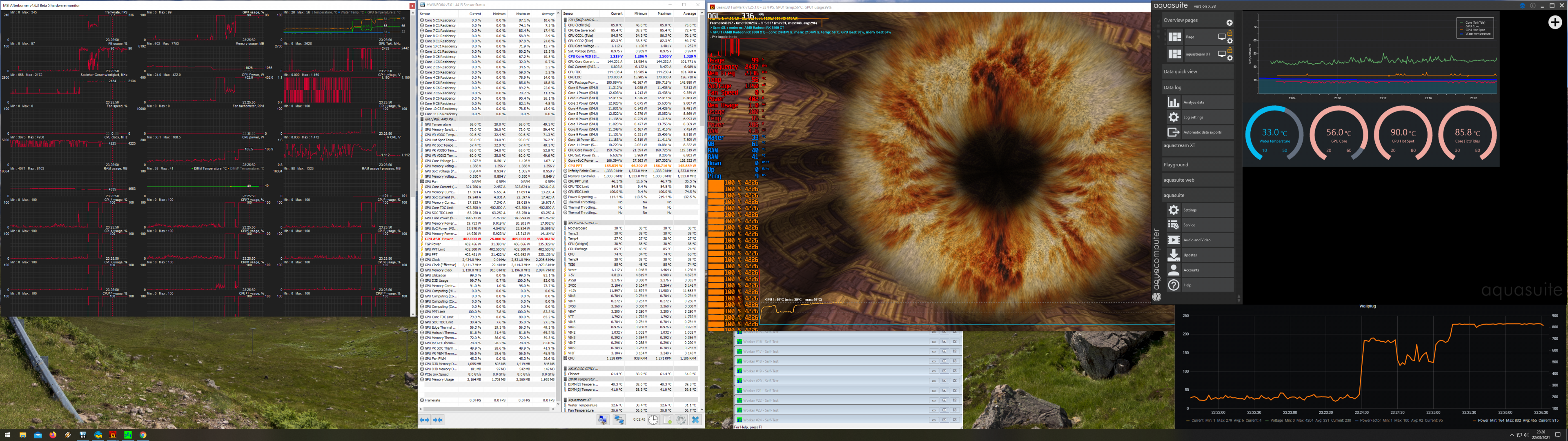Click the HWiNFO logging file icon
The image size is (1568, 441).
tap(667, 420)
